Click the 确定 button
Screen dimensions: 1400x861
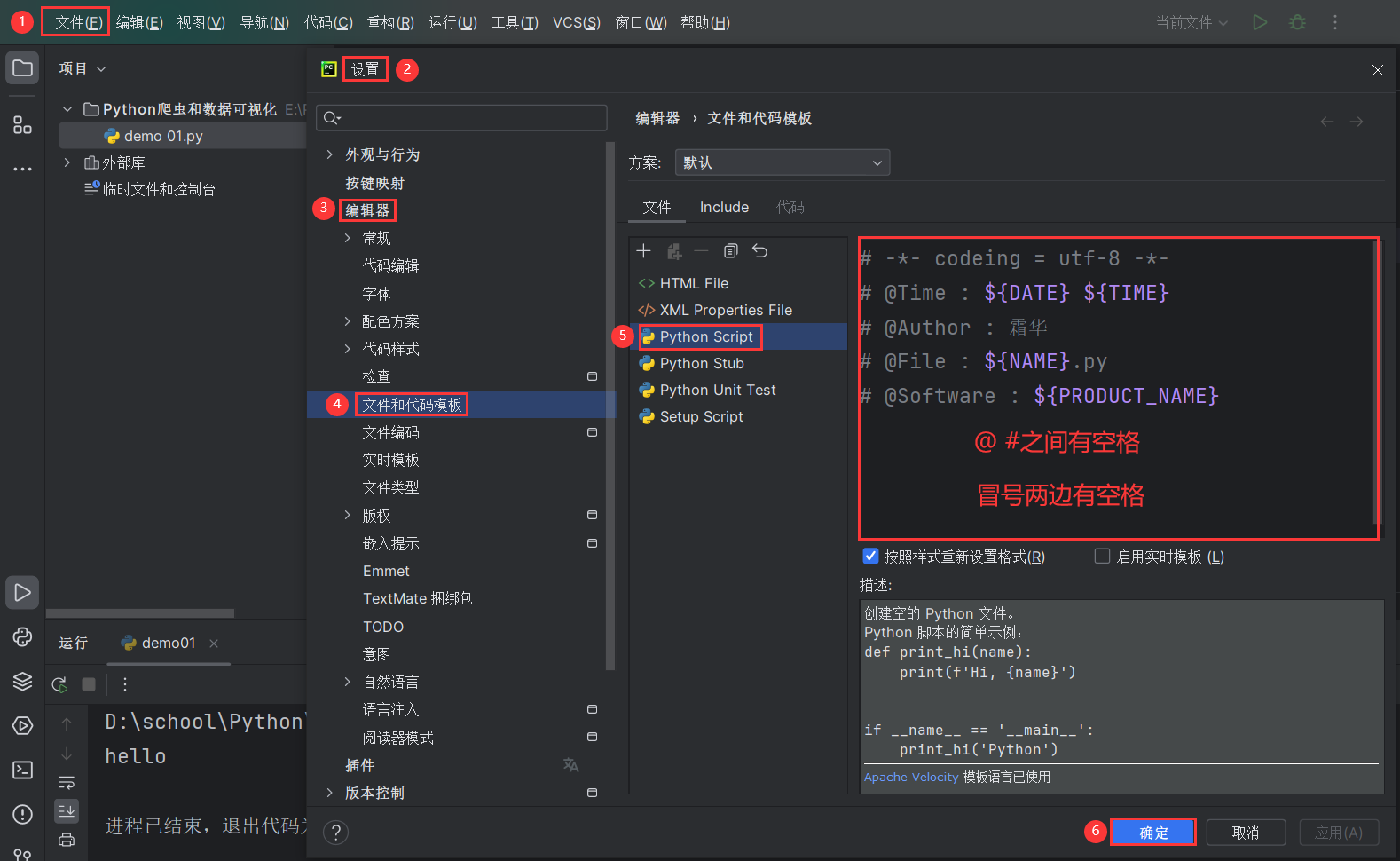[x=1153, y=833]
